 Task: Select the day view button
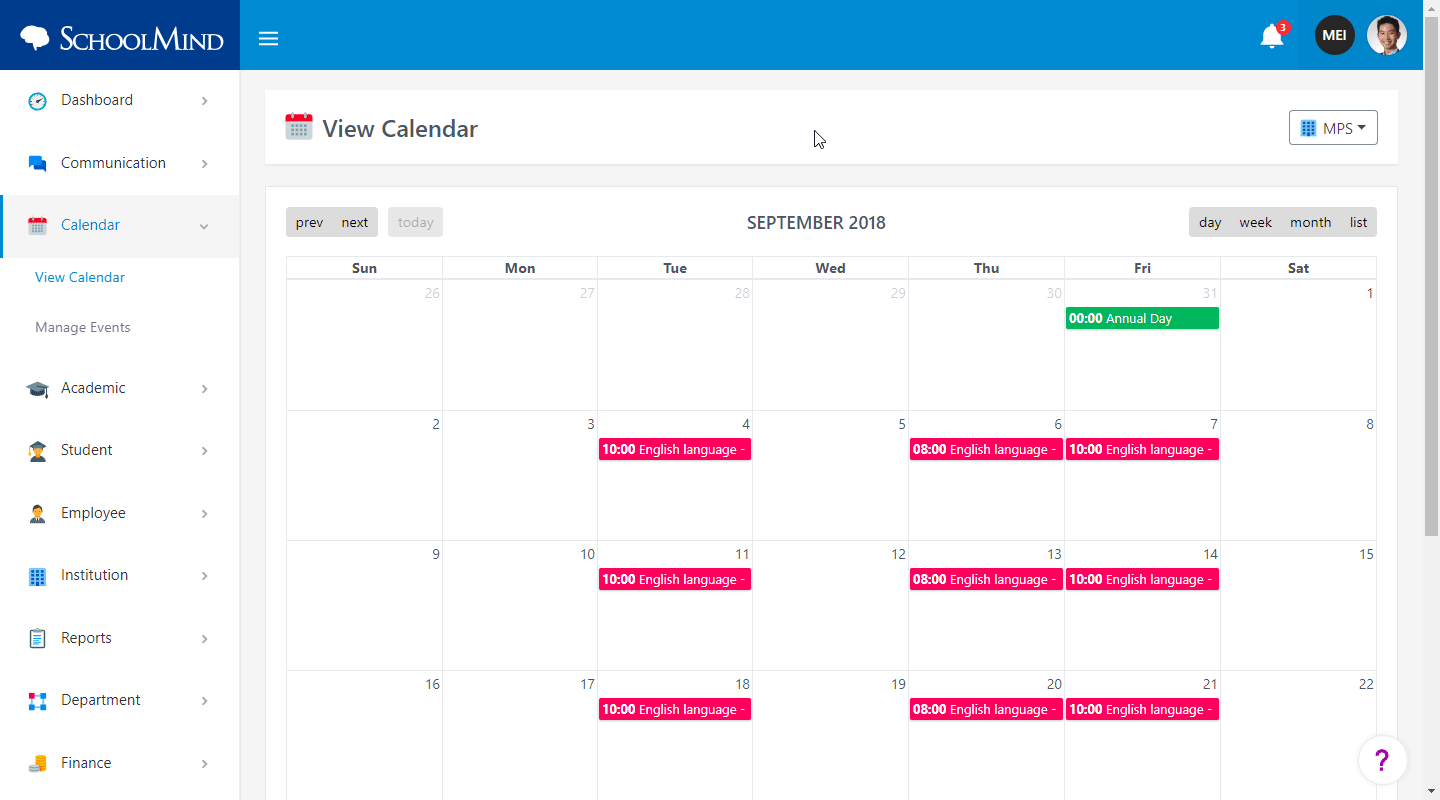tap(1210, 222)
